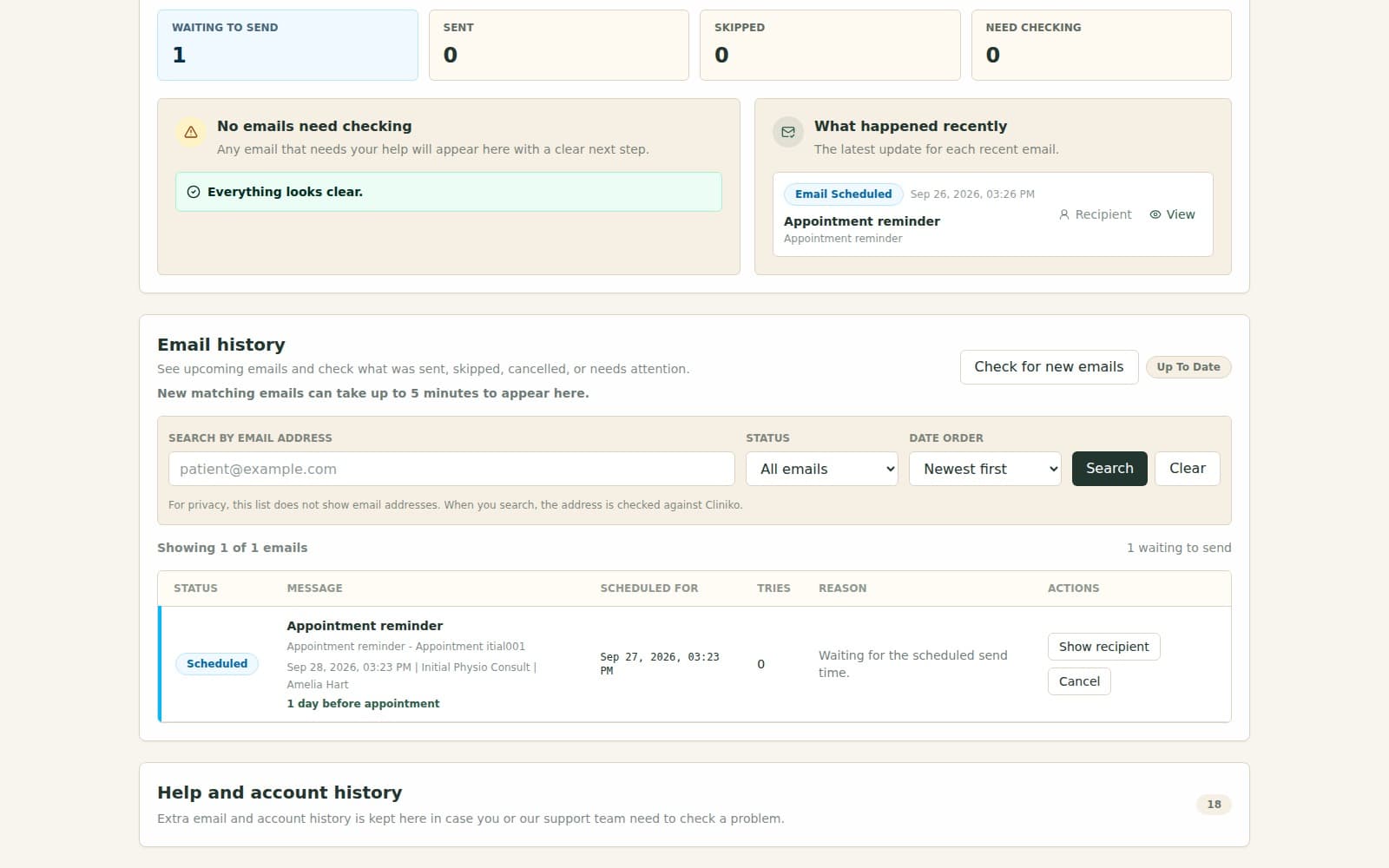Click the search by email address field

(x=451, y=469)
